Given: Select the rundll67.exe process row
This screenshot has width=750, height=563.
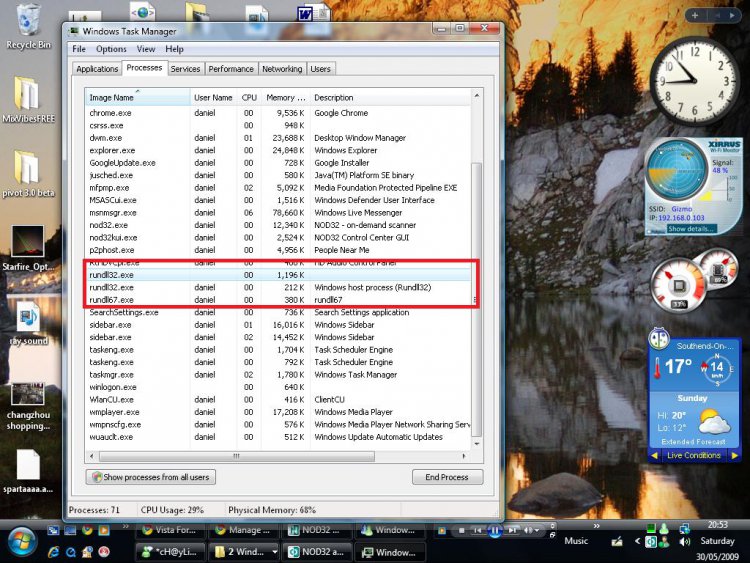Looking at the screenshot, I should point(277,300).
